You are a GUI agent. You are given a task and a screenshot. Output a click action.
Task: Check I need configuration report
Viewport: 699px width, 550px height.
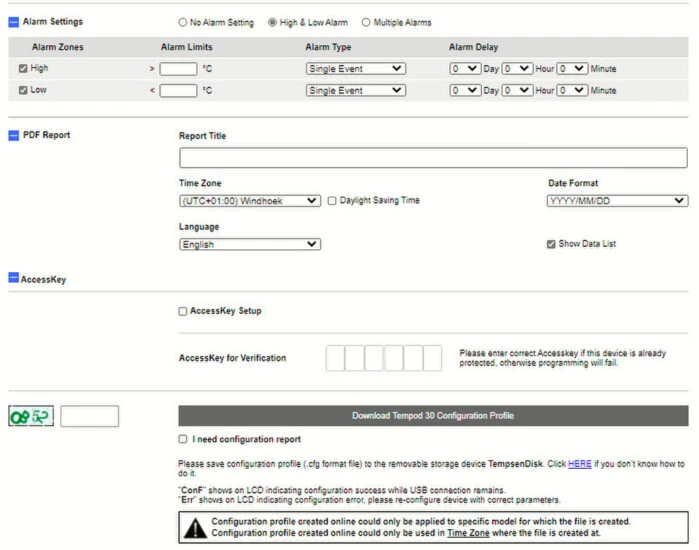[182, 439]
